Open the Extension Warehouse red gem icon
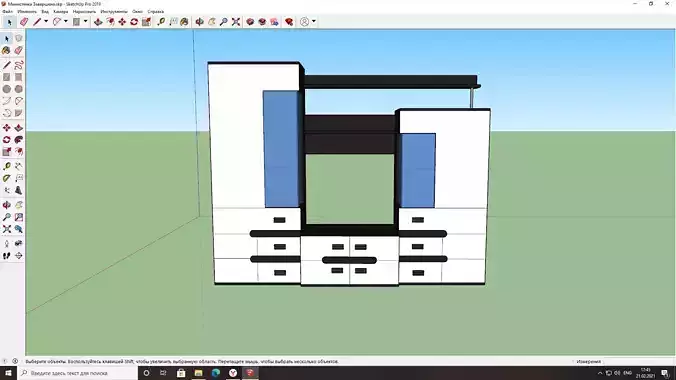Image resolution: width=676 pixels, height=380 pixels. (x=289, y=22)
